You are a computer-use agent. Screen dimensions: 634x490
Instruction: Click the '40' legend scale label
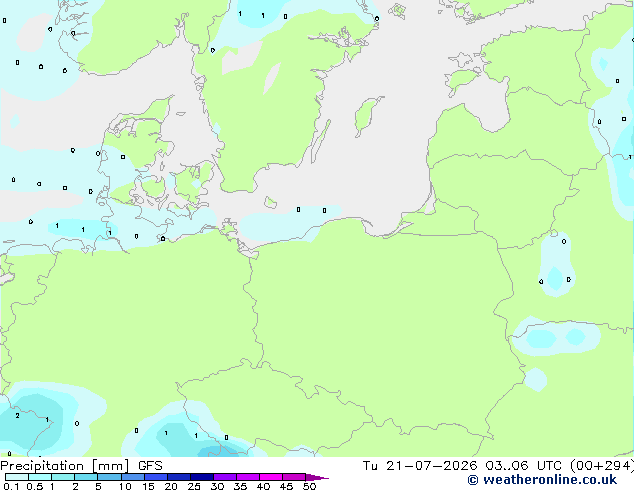pyautogui.click(x=263, y=486)
